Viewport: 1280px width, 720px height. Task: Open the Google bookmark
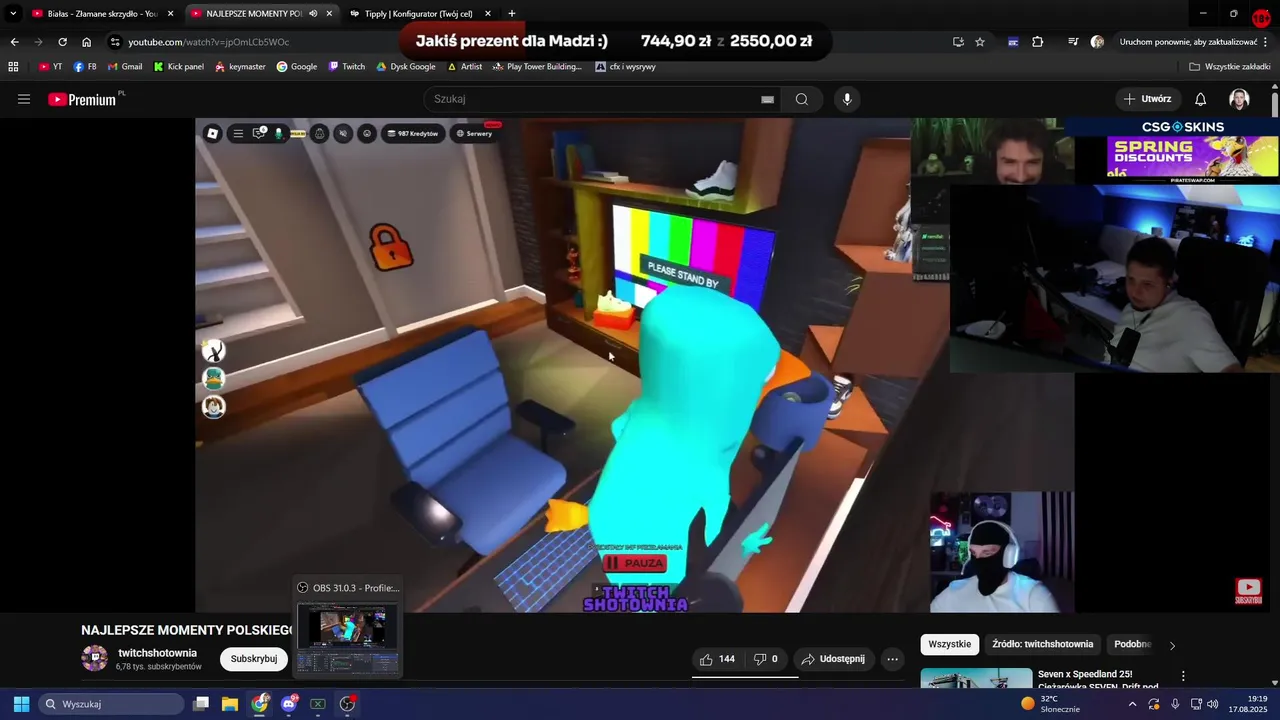coord(297,67)
